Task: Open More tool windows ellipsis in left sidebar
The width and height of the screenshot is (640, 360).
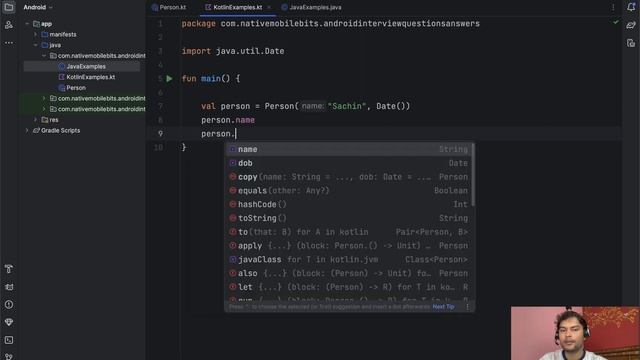Action: 9,42
